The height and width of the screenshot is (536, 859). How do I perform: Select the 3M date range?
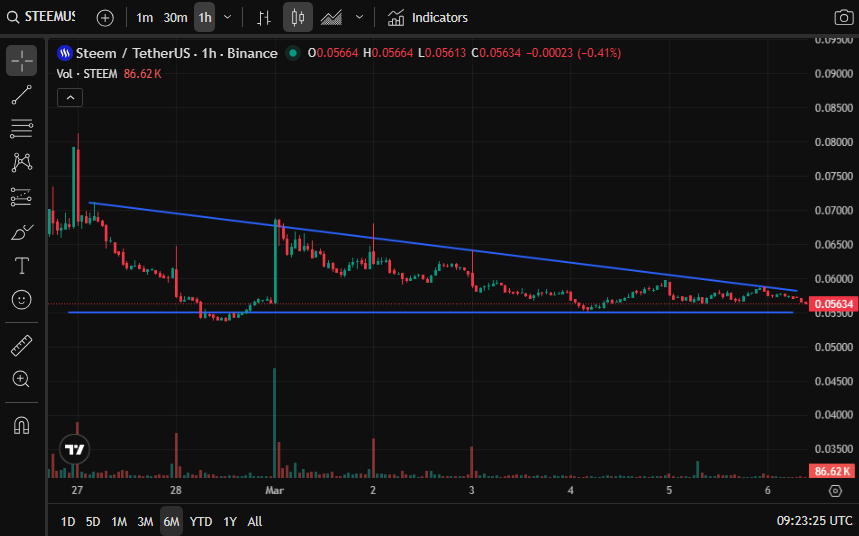click(145, 521)
